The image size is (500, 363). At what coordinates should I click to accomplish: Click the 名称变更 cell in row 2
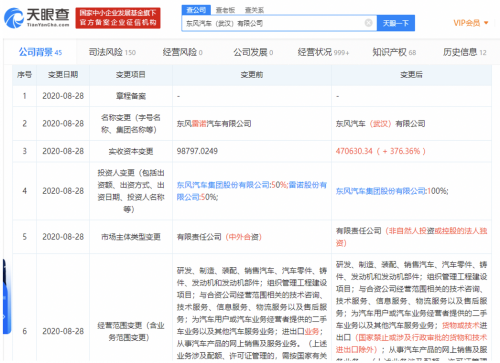click(x=131, y=124)
